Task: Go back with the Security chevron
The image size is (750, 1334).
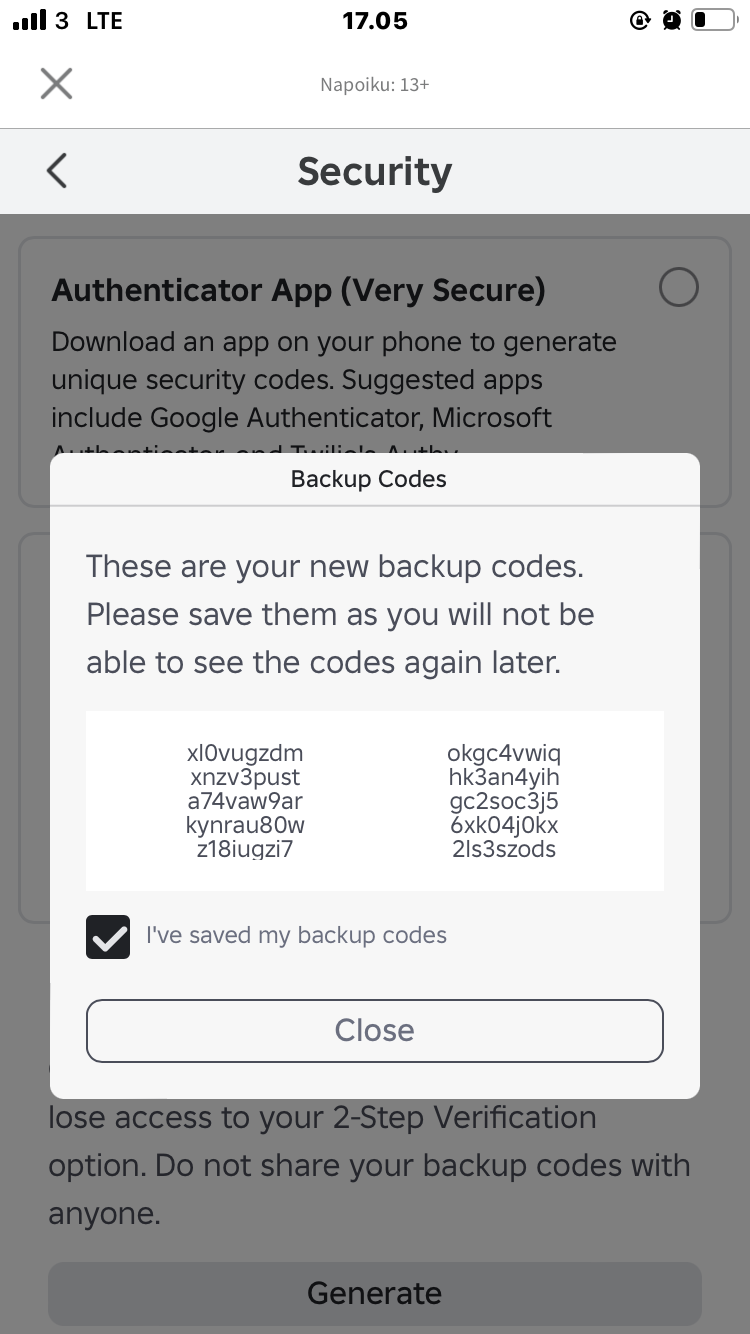Action: click(57, 171)
